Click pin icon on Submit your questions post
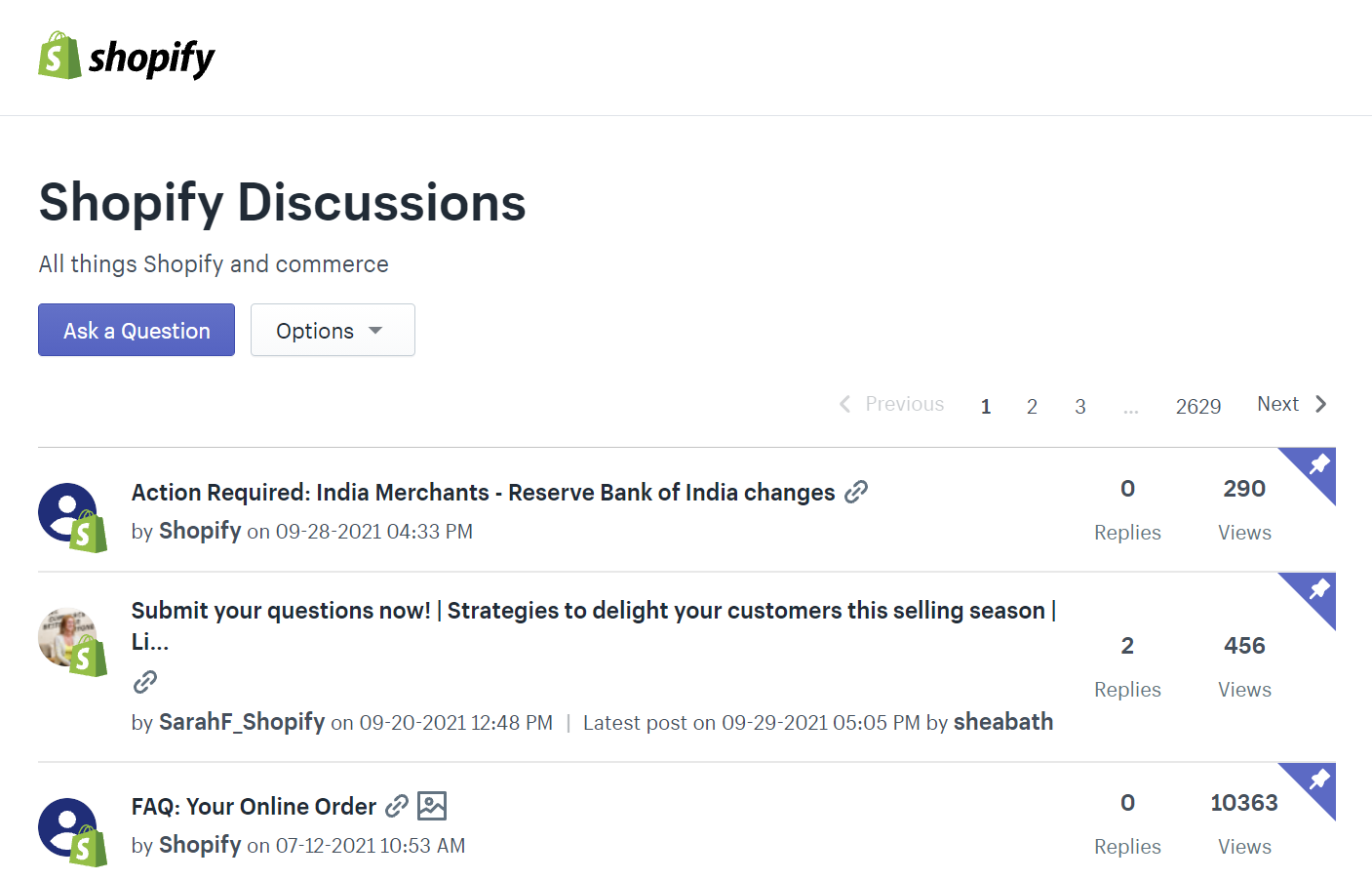 (x=1318, y=589)
